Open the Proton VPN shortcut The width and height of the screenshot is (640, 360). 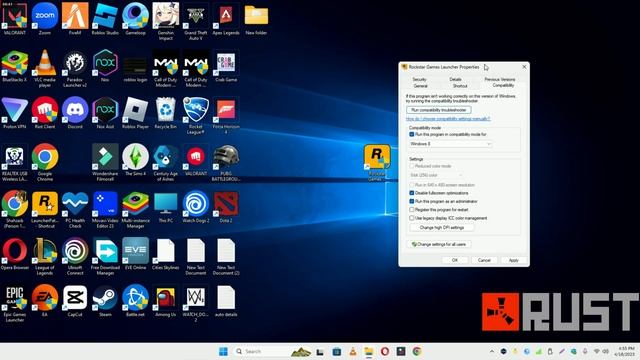pos(15,113)
